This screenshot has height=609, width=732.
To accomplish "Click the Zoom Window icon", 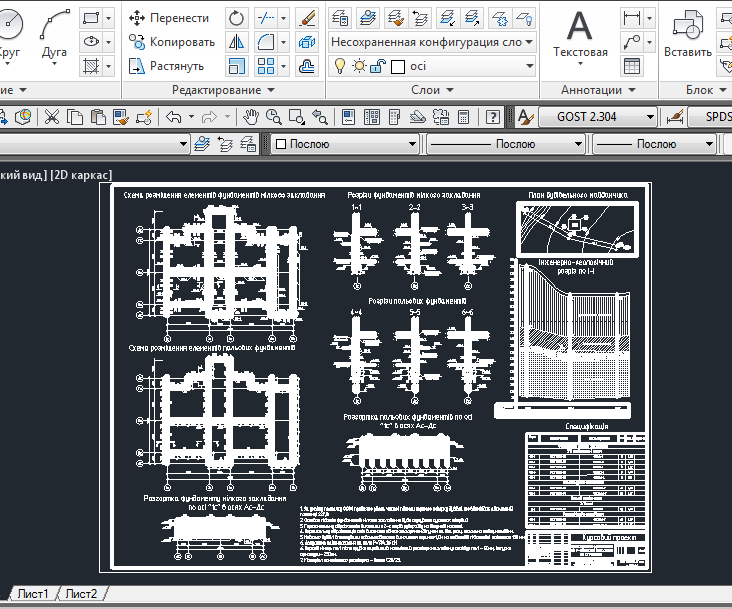I will click(x=297, y=117).
